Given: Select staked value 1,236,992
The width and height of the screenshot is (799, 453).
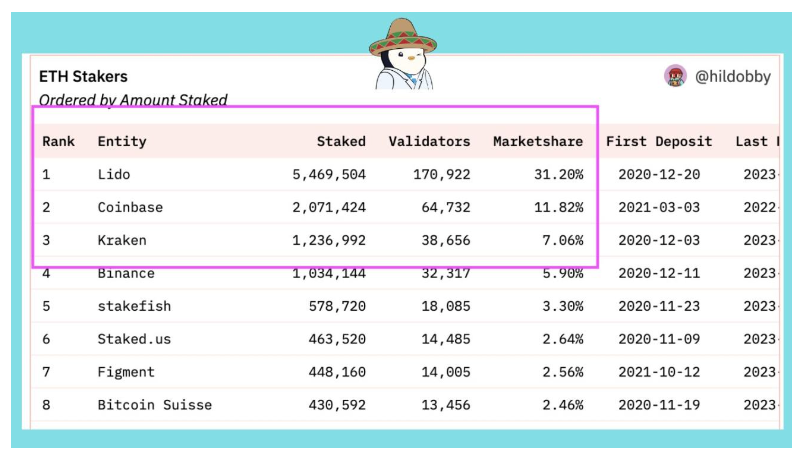Looking at the screenshot, I should tap(329, 240).
